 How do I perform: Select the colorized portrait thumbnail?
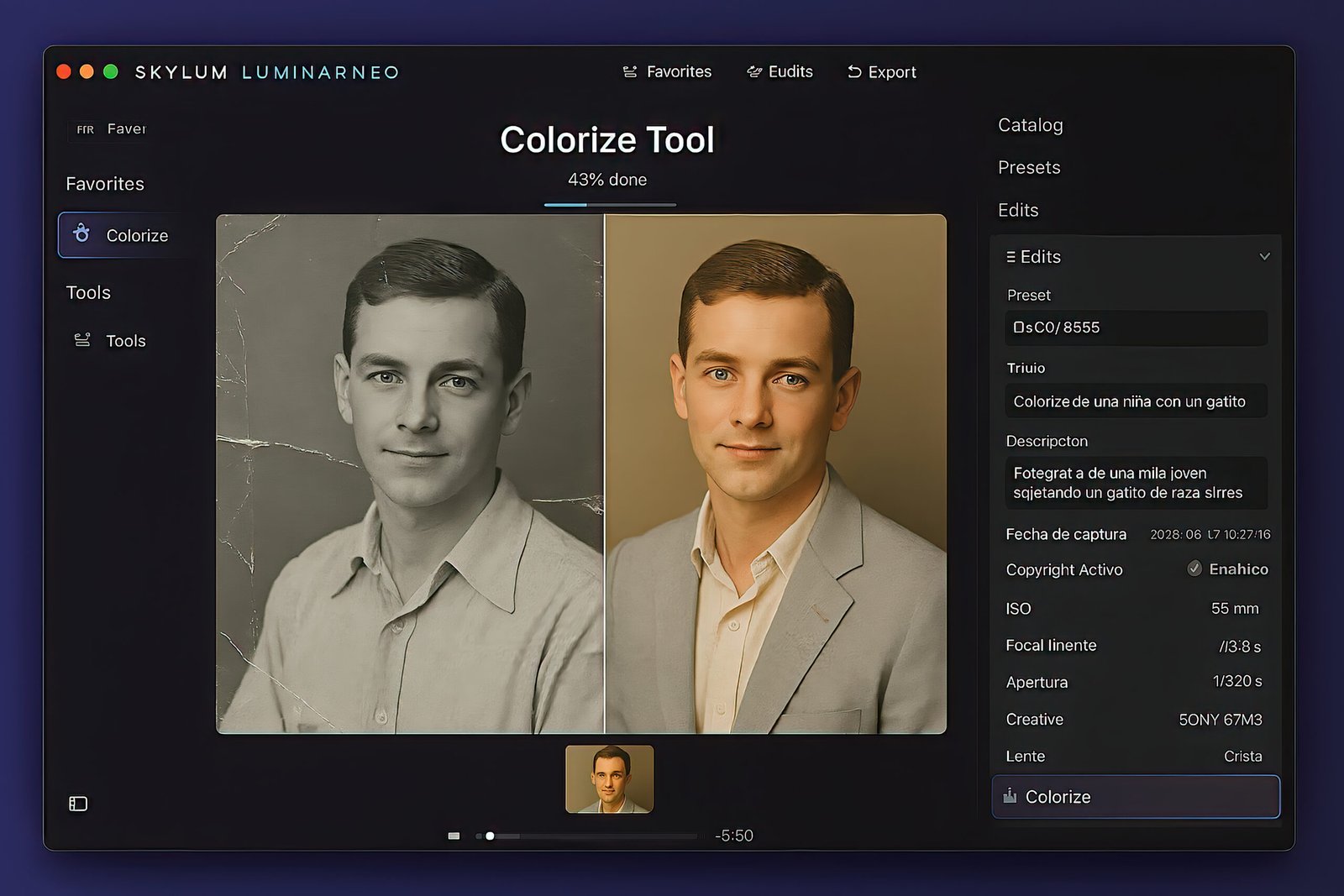click(609, 779)
